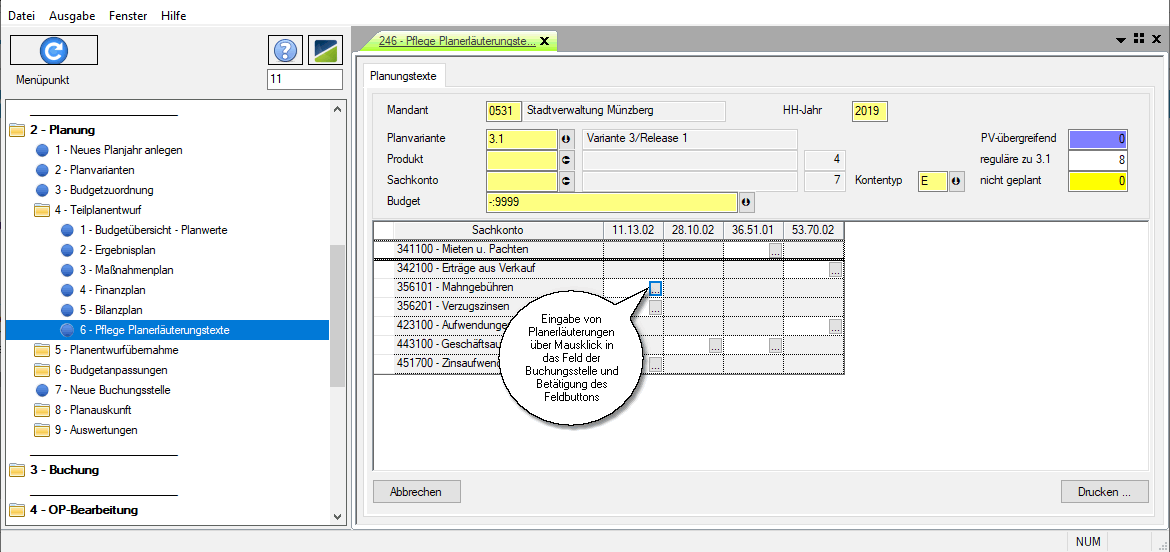The height and width of the screenshot is (552, 1170).
Task: Open Kontentyp selection button
Action: pyautogui.click(x=957, y=181)
